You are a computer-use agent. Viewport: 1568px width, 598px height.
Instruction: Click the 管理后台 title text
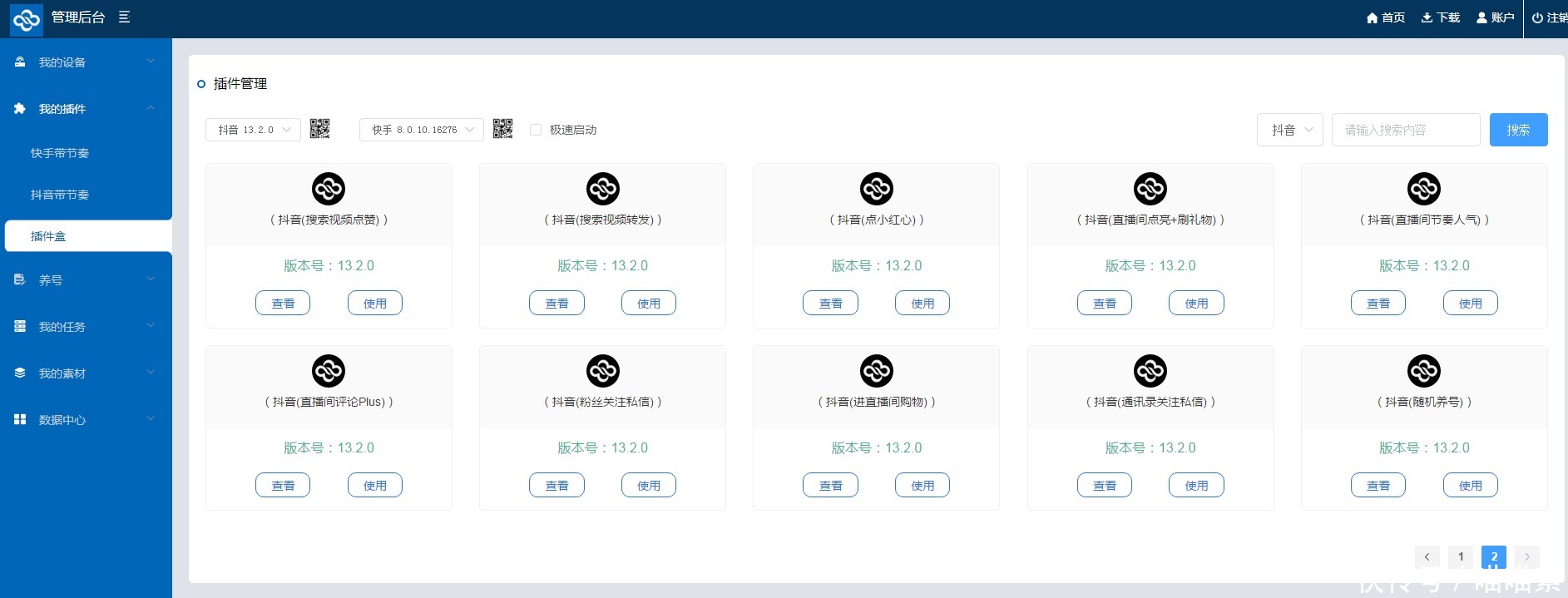pyautogui.click(x=78, y=17)
